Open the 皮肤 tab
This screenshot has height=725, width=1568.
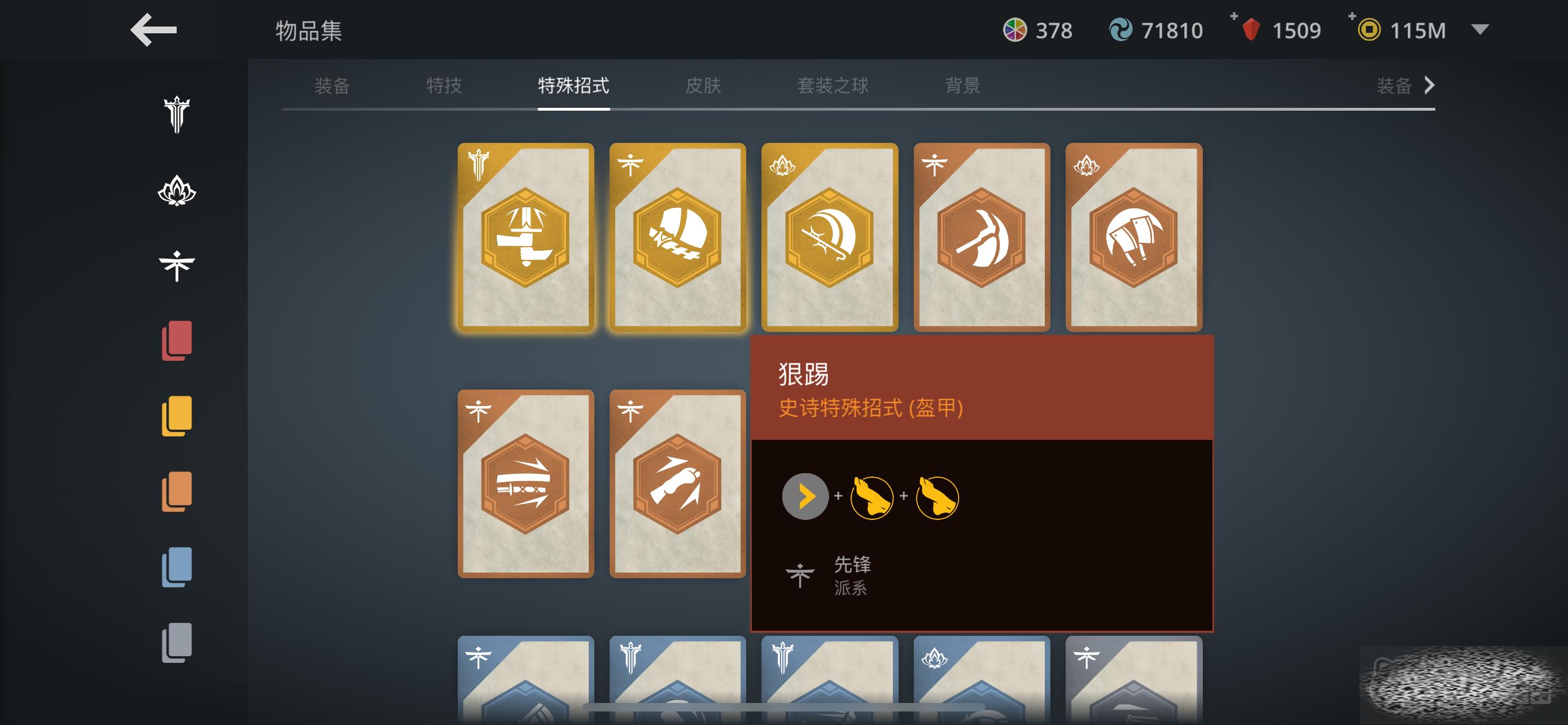pos(703,86)
